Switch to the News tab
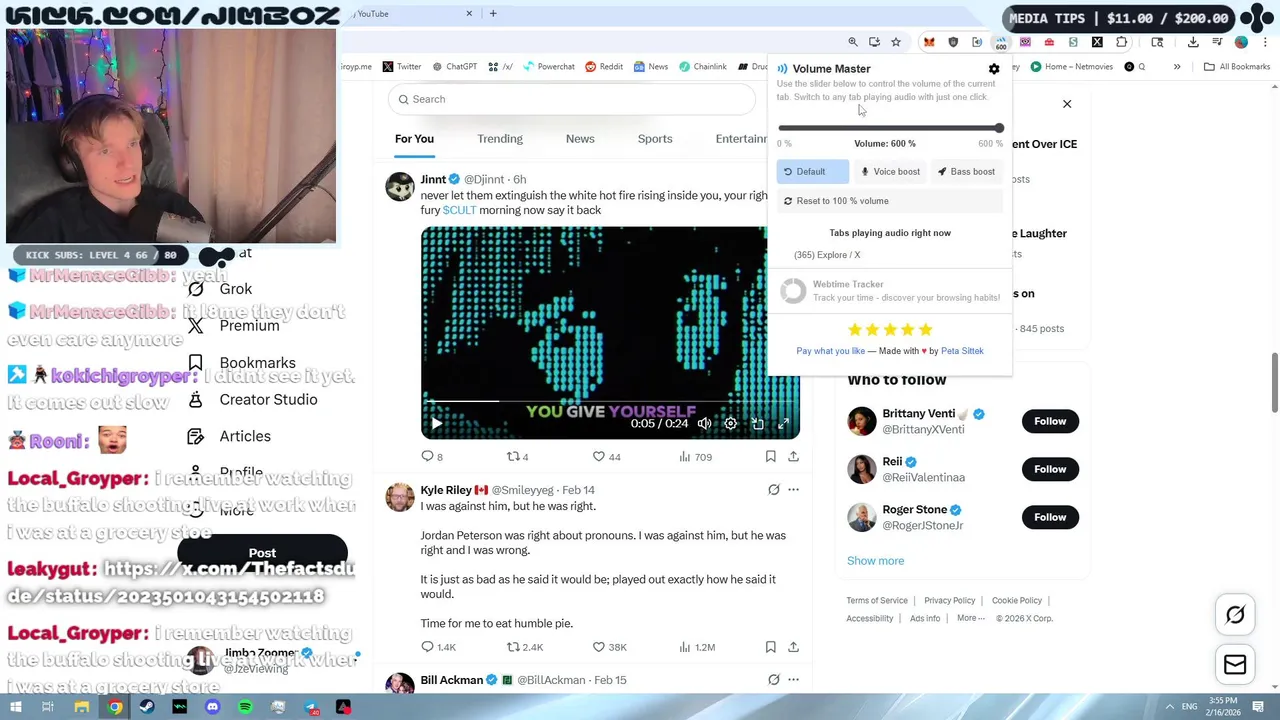Image resolution: width=1280 pixels, height=720 pixels. click(580, 139)
